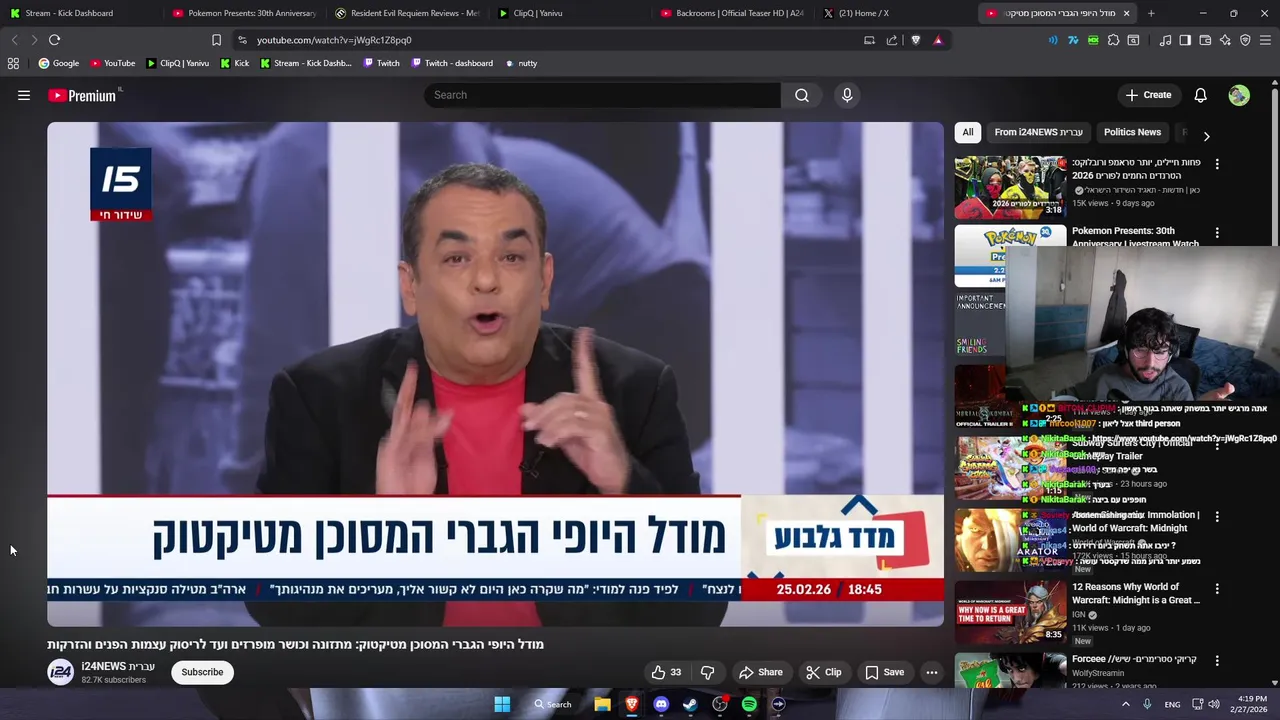Open options for the 15K views video
Viewport: 1280px width, 720px height.
click(x=1217, y=163)
